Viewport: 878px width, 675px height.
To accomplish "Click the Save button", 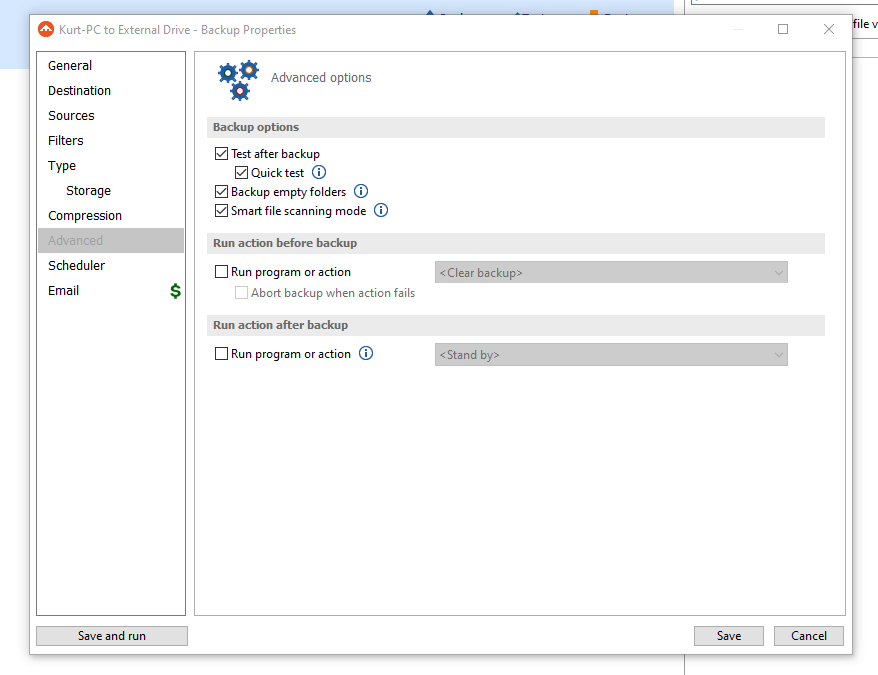I will click(728, 636).
